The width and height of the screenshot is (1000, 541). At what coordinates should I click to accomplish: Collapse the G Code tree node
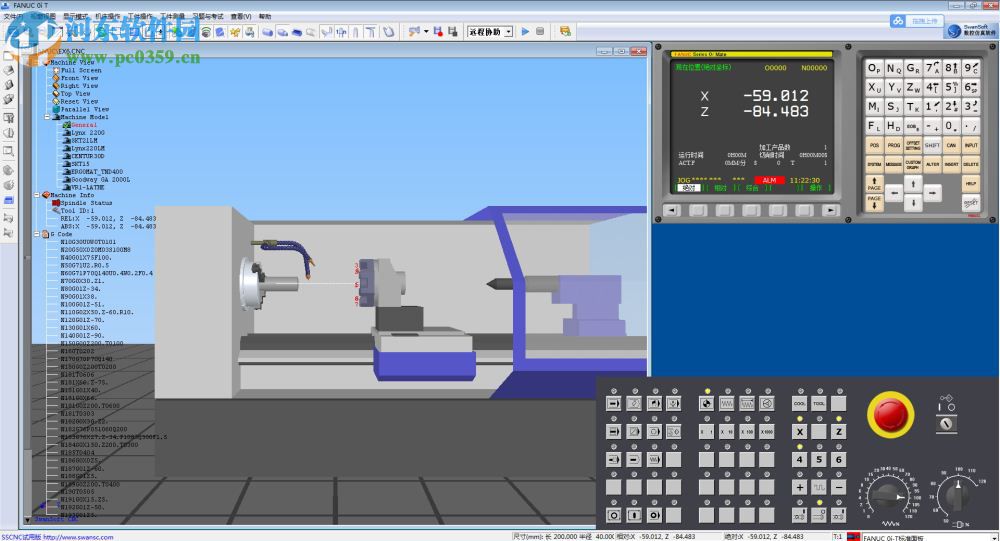point(37,234)
